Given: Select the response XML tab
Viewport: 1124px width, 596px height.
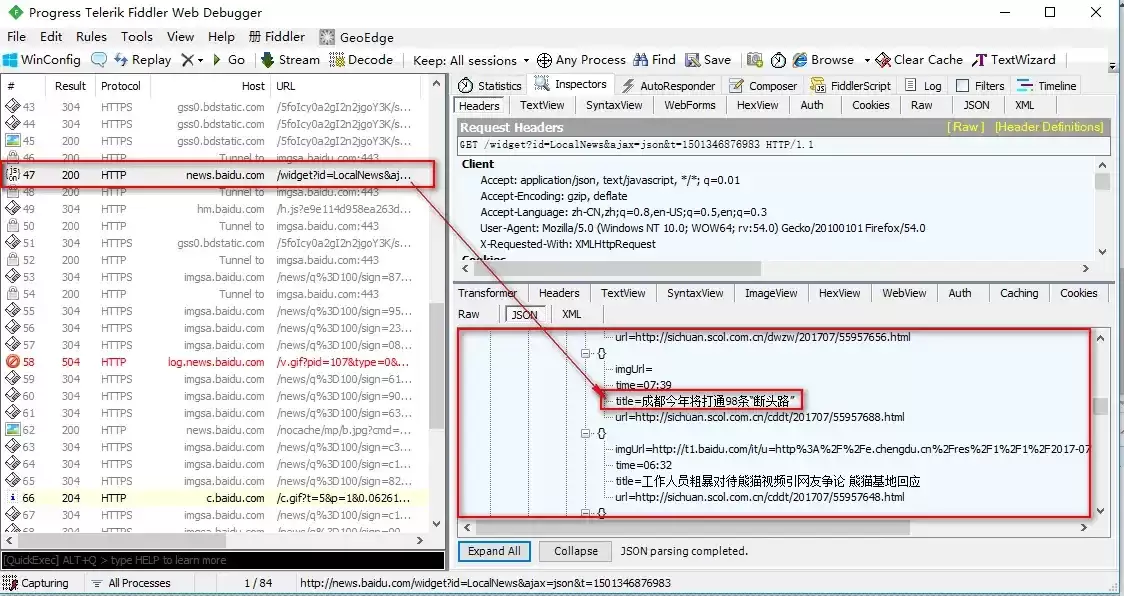Looking at the screenshot, I should (x=571, y=314).
